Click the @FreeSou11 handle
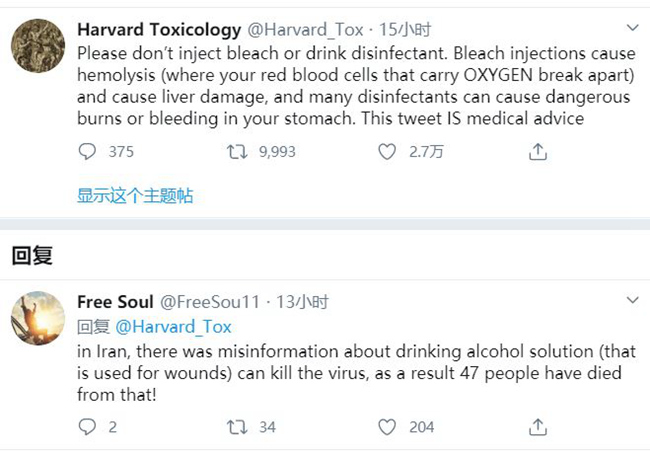650x457 pixels. (x=210, y=302)
